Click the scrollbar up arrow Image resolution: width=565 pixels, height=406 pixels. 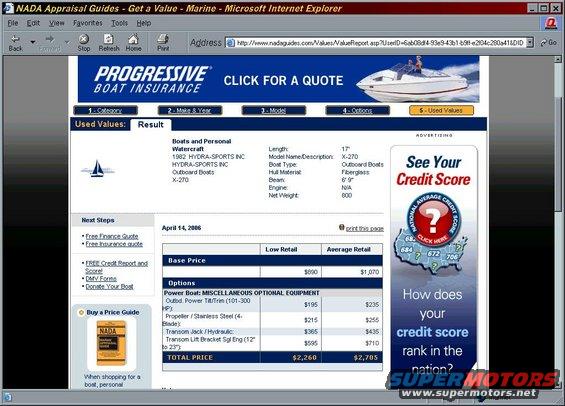point(558,59)
